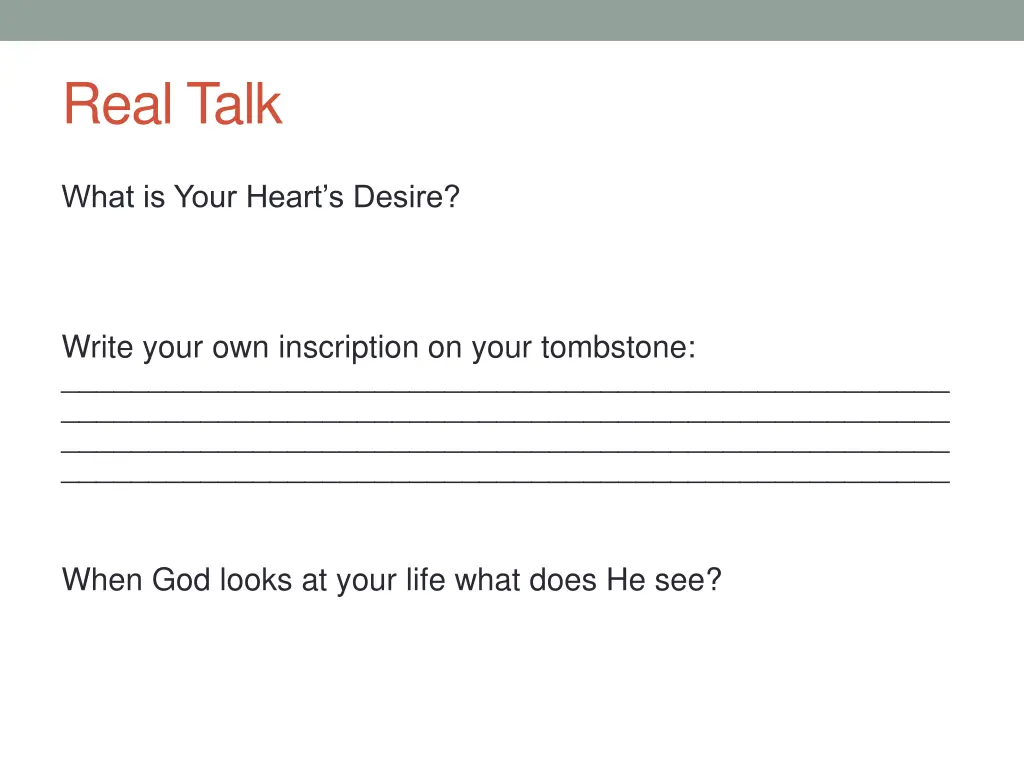Select the 'When God looks at your life' question
Screen dimensions: 1024x768
[x=392, y=580]
